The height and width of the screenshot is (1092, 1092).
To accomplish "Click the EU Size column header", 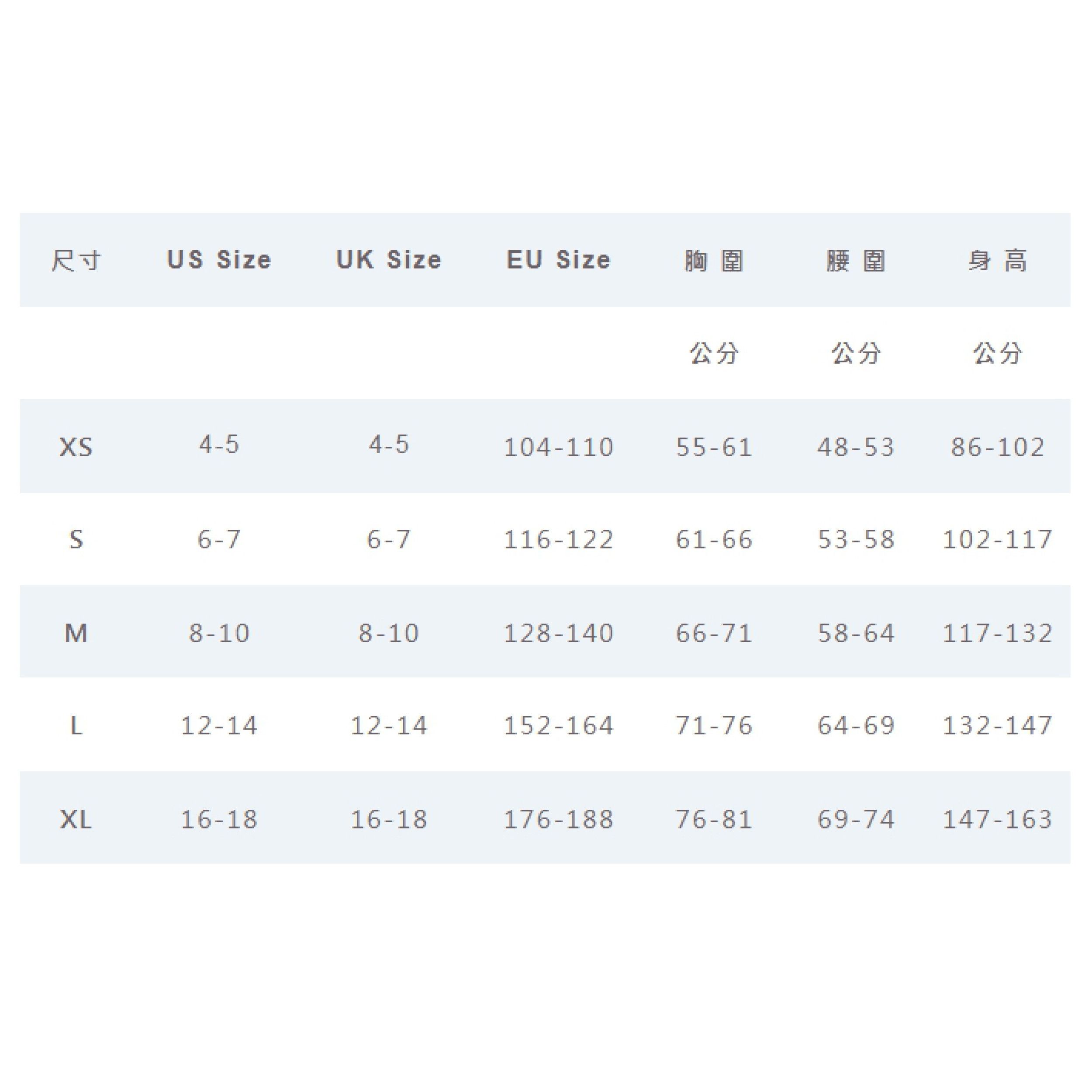I will 558,260.
